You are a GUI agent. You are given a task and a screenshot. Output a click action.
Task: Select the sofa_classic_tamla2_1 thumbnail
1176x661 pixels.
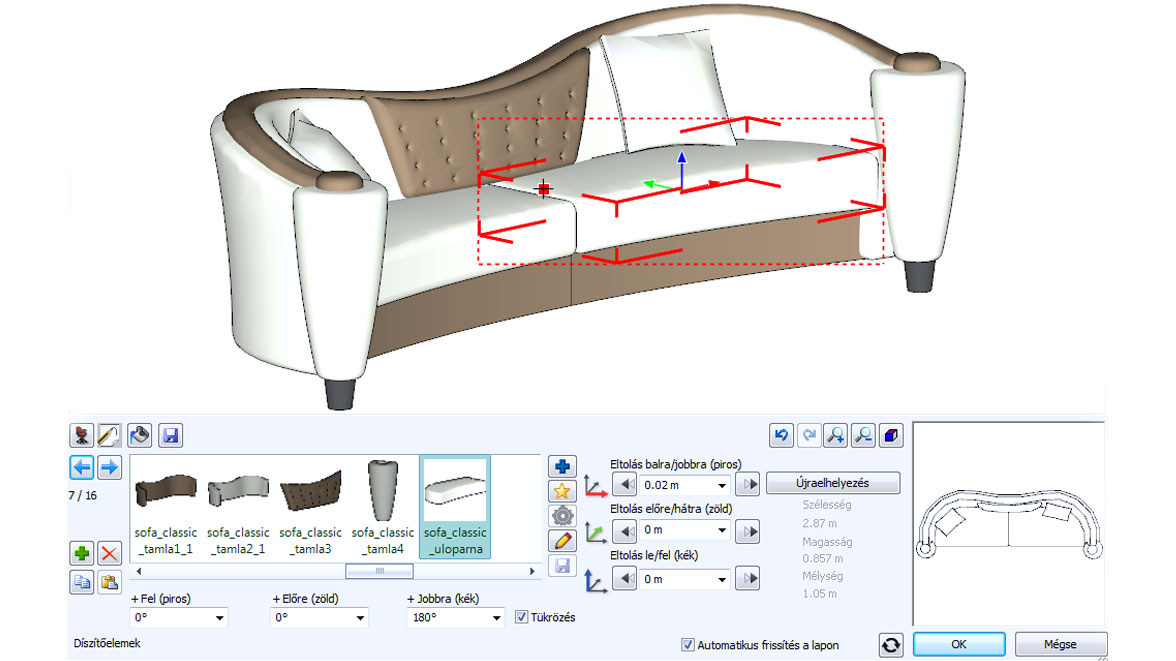pos(238,508)
